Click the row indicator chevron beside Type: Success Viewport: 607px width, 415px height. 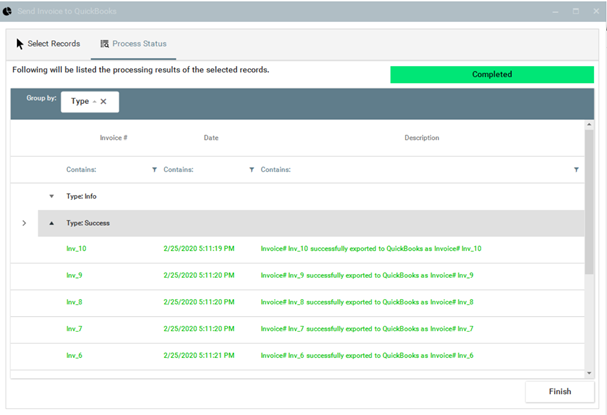pos(24,223)
